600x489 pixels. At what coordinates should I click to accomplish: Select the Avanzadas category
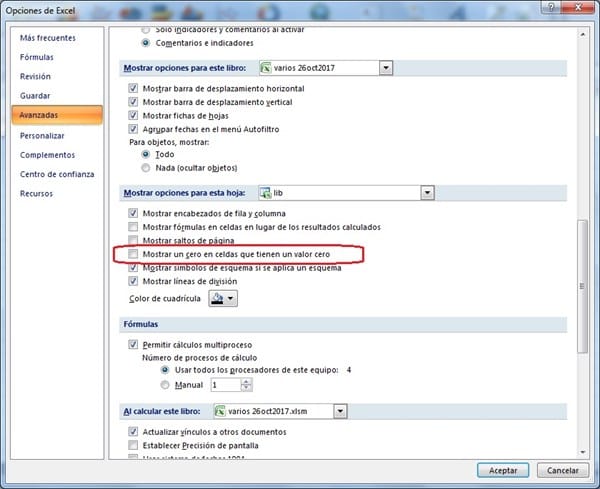click(x=57, y=115)
